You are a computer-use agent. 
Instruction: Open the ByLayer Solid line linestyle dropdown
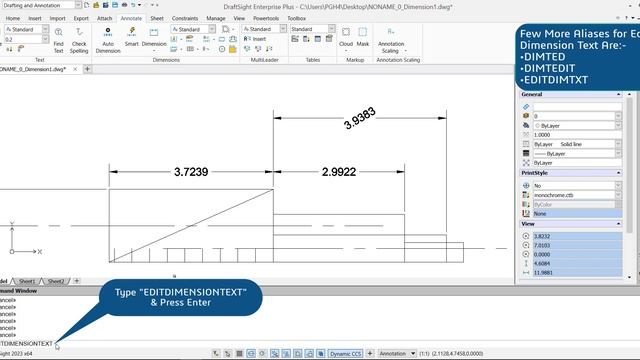[618, 144]
